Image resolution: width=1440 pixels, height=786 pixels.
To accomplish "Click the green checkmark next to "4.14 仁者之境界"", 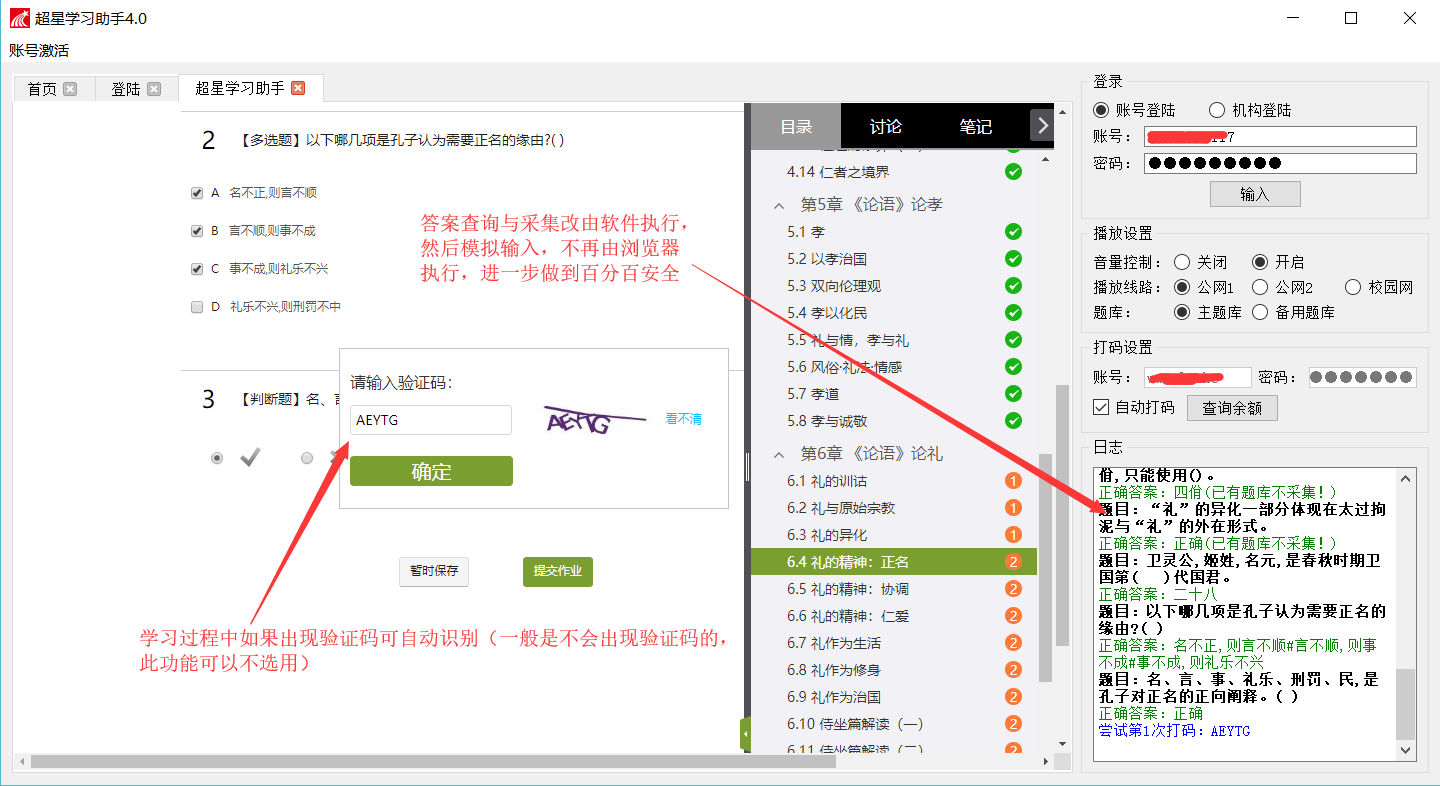I will click(1013, 171).
